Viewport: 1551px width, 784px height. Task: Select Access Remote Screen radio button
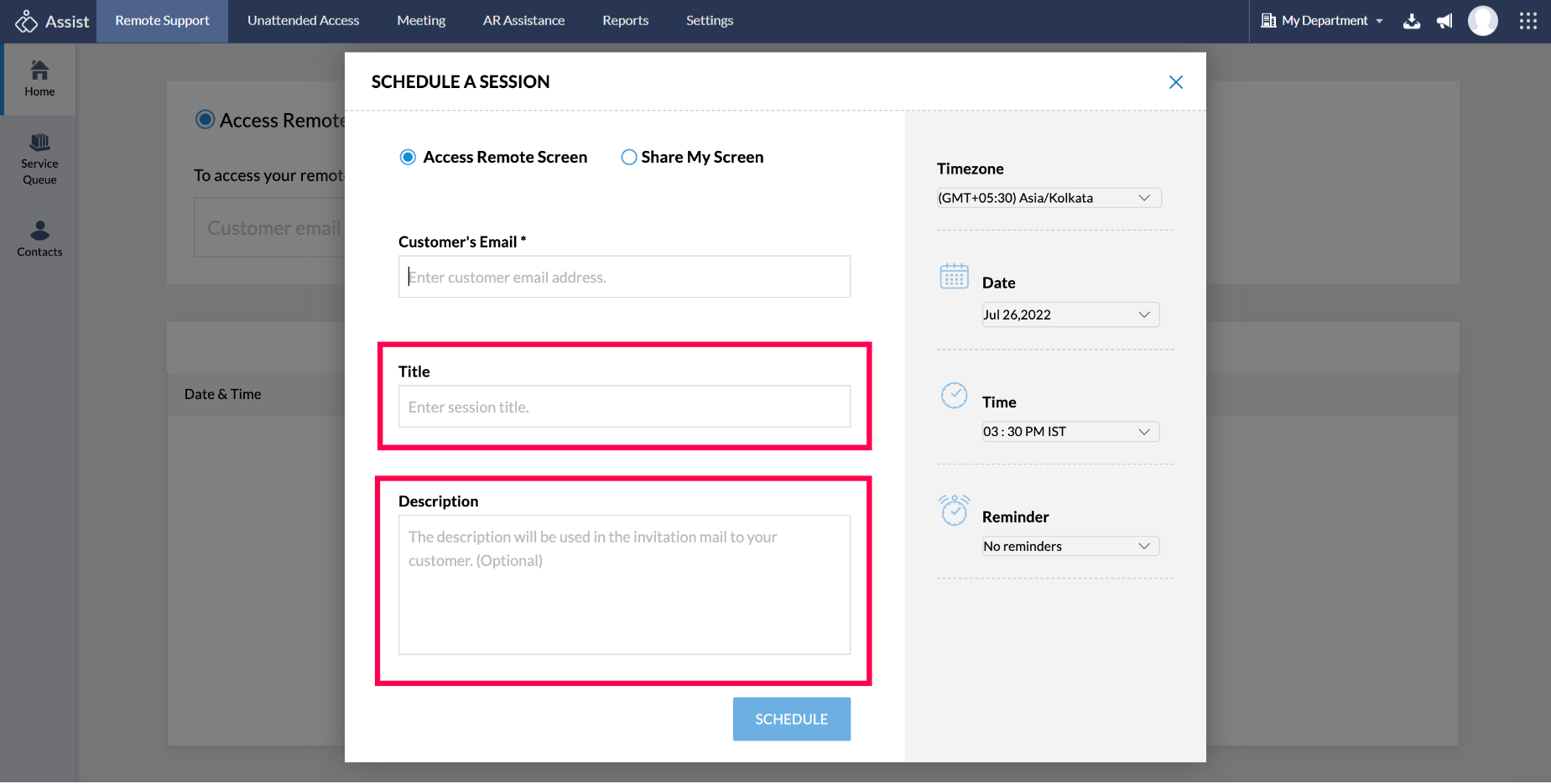[x=408, y=158]
